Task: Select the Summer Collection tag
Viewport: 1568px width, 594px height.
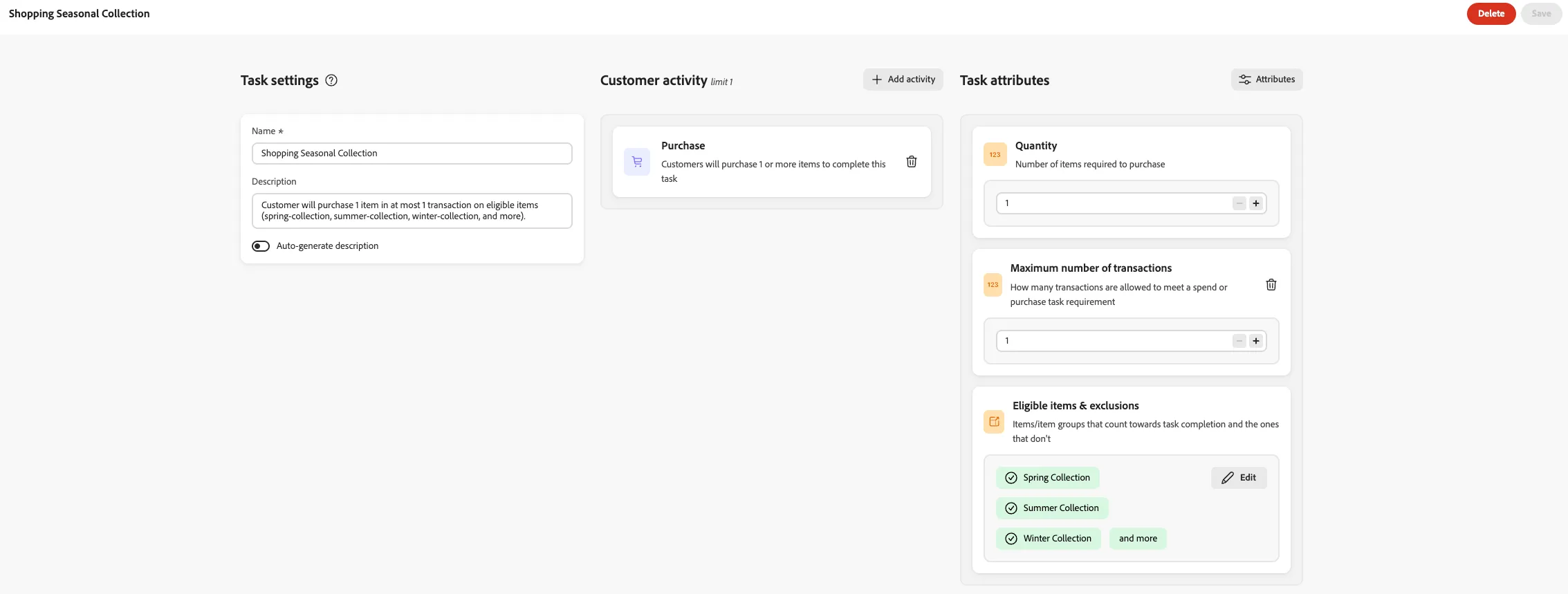Action: pyautogui.click(x=1052, y=508)
